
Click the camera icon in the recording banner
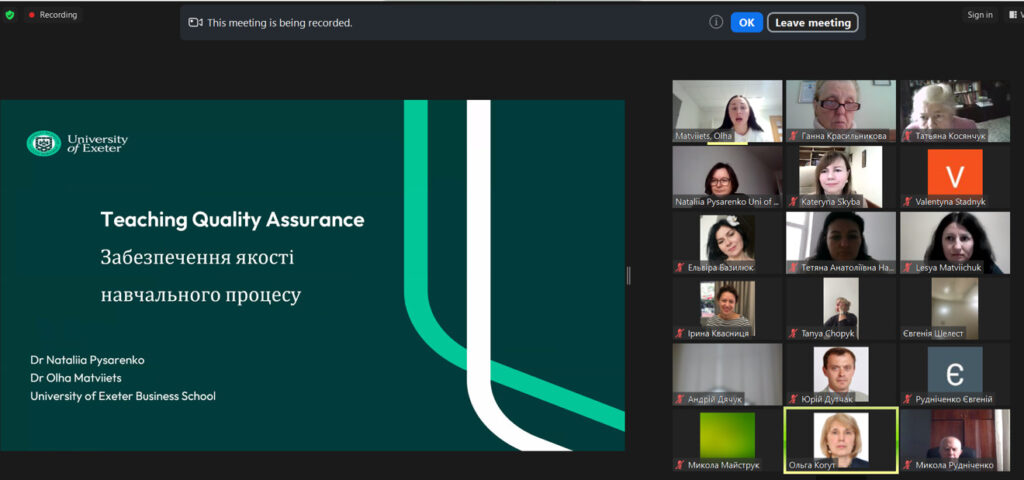coord(196,22)
